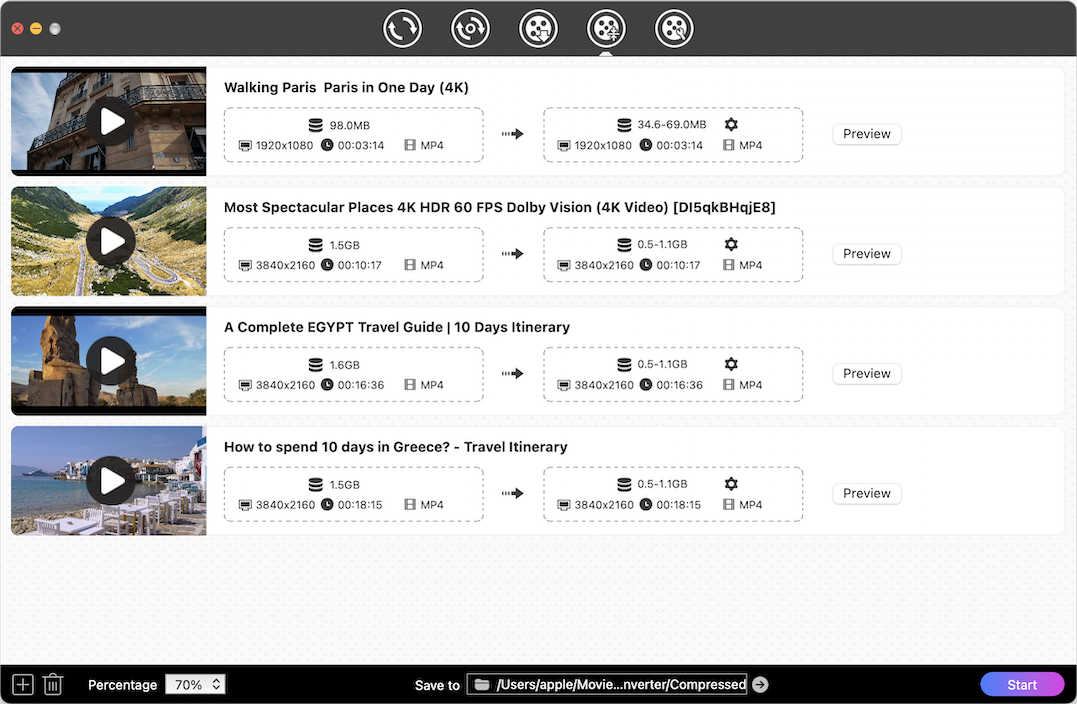The image size is (1077, 704).
Task: Play the Greece travel video thumbnail
Action: click(112, 482)
